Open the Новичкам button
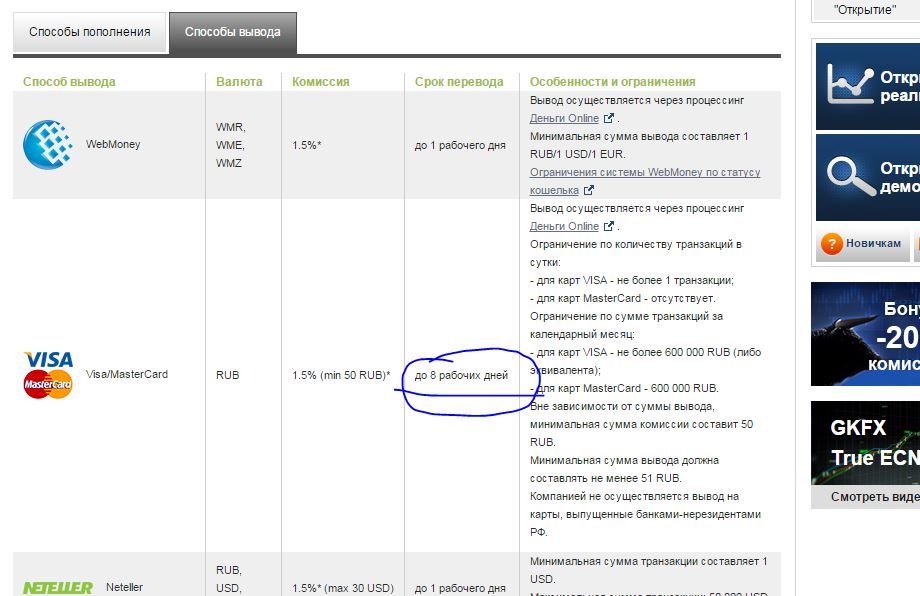Viewport: 920px width, 596px height. click(862, 245)
